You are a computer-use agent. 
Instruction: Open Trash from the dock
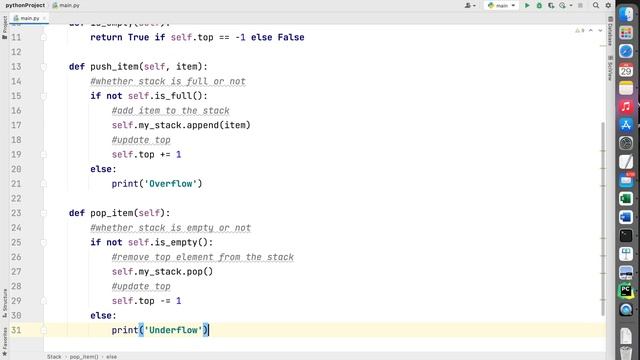(626, 352)
